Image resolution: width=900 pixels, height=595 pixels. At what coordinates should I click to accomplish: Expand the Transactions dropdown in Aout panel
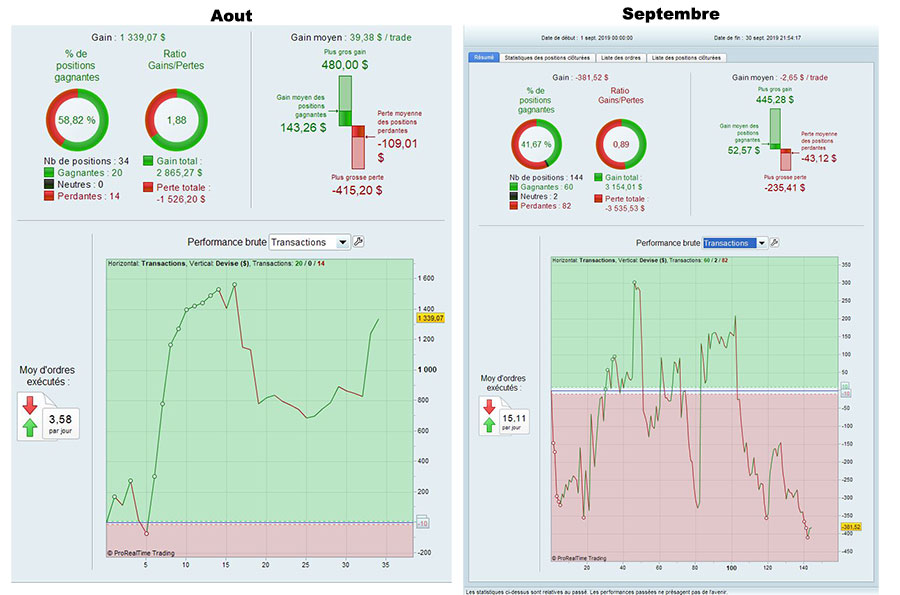point(343,242)
